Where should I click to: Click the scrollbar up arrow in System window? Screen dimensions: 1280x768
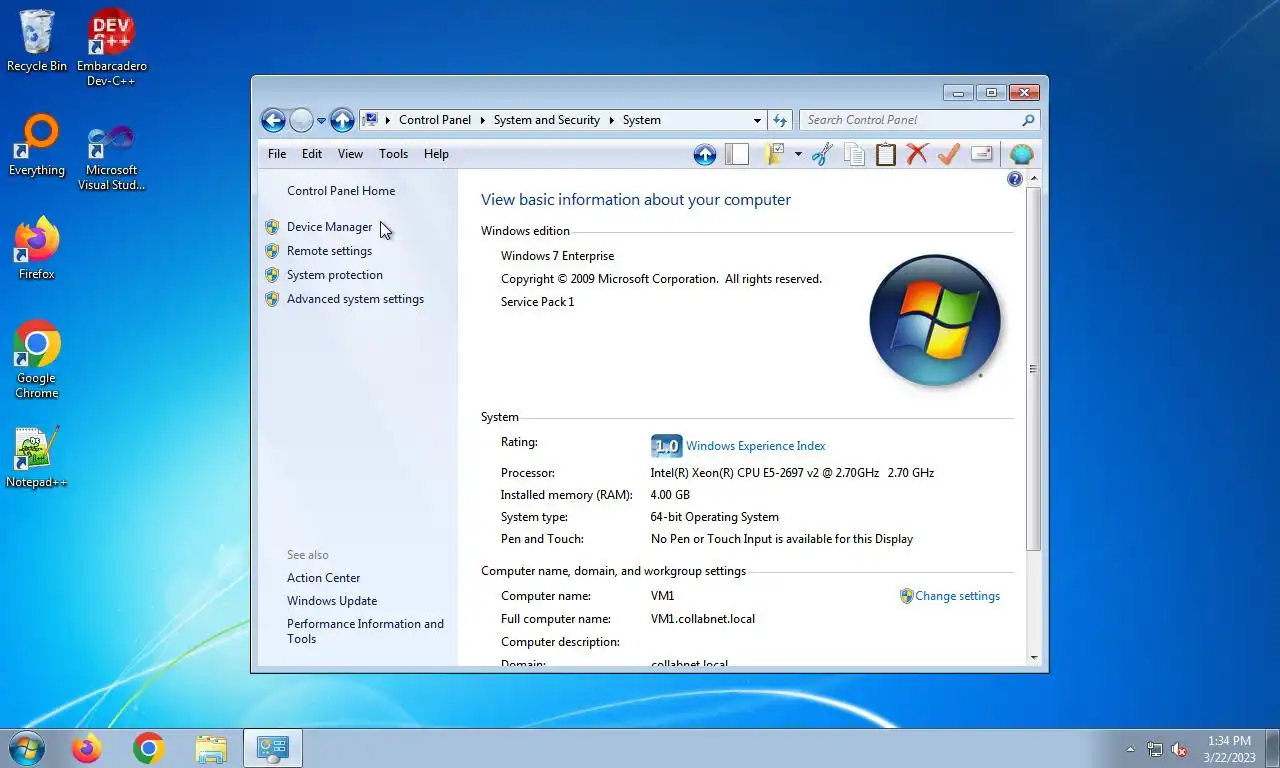[1034, 178]
